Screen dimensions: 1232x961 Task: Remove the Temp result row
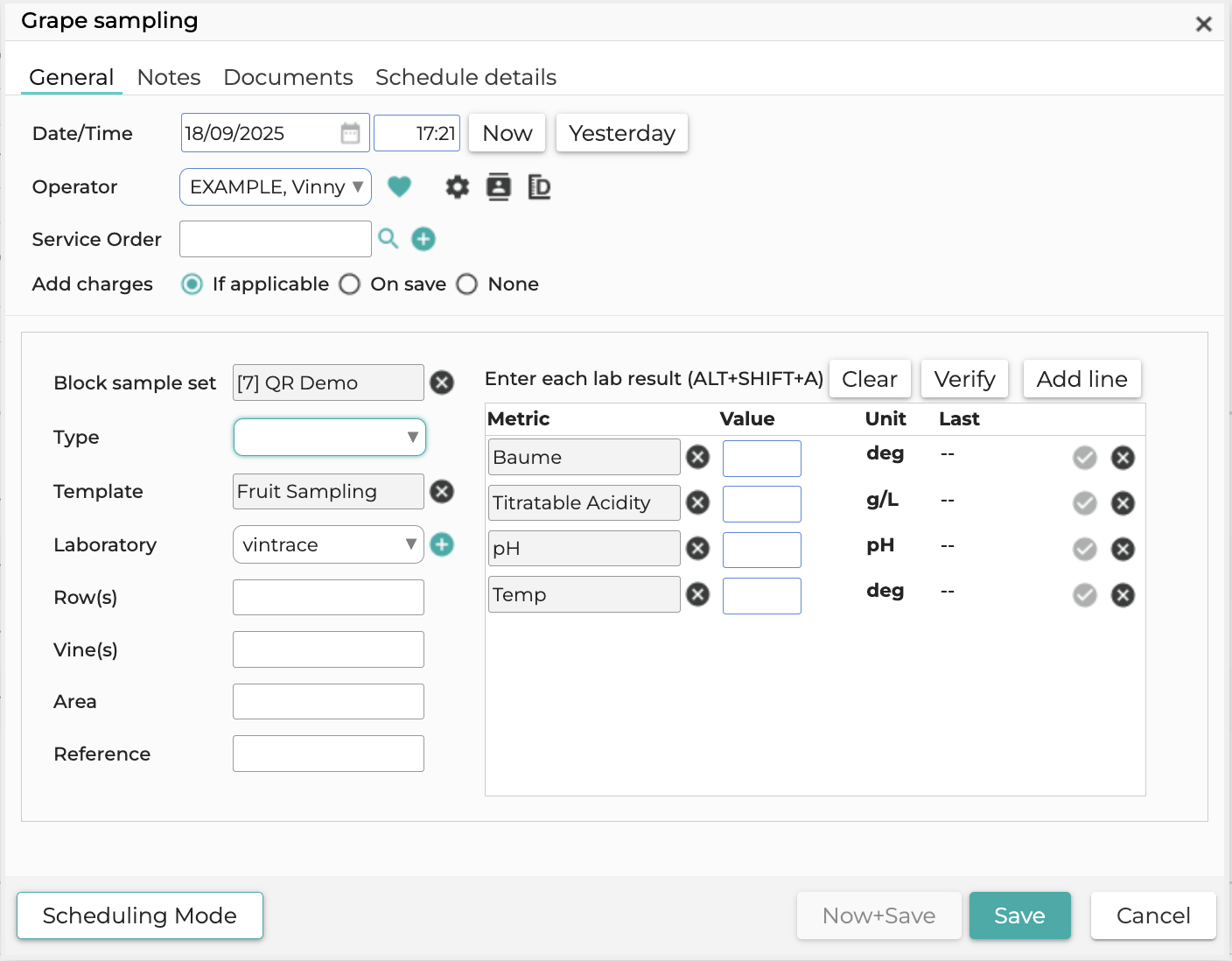[x=1123, y=595]
